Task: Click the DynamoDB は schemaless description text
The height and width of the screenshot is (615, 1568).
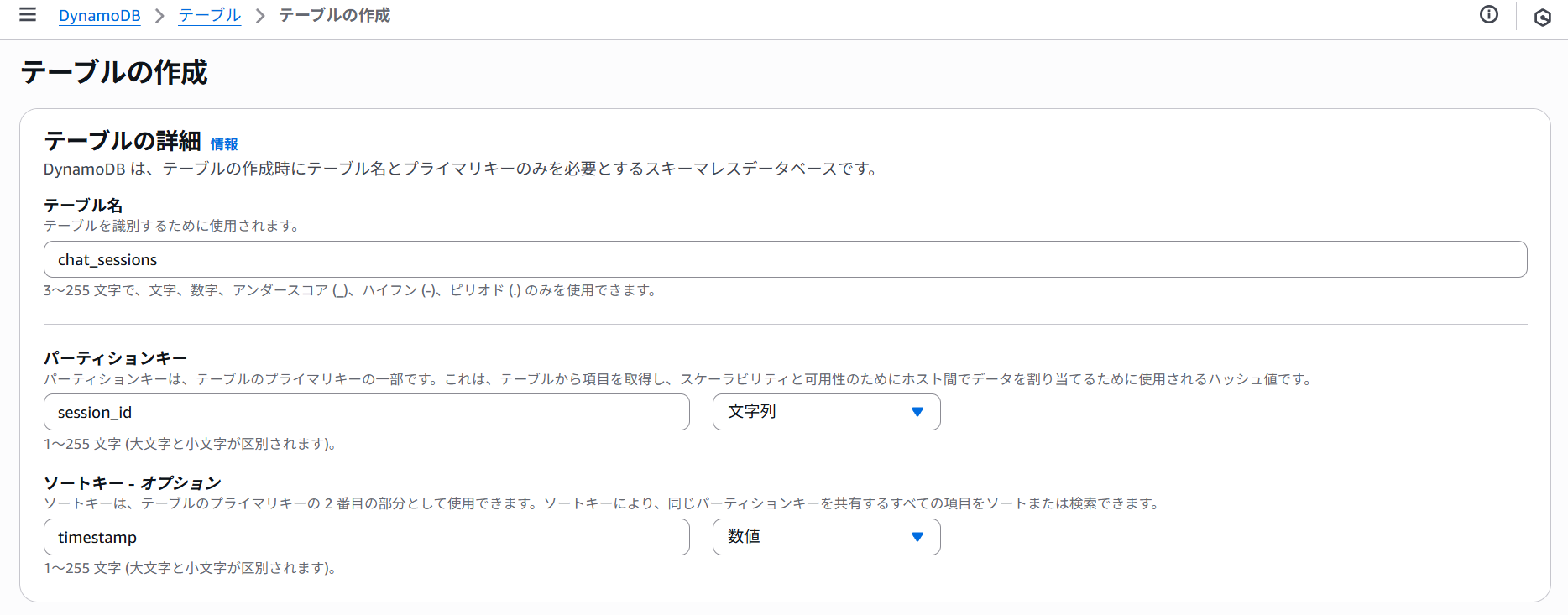Action: click(x=462, y=169)
